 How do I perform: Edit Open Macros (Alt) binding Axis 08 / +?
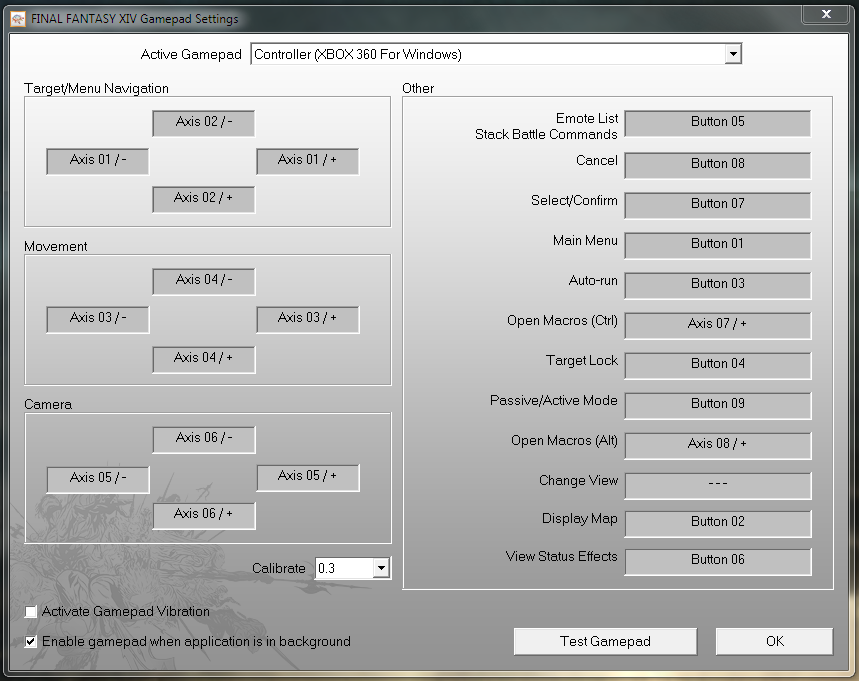click(x=718, y=445)
